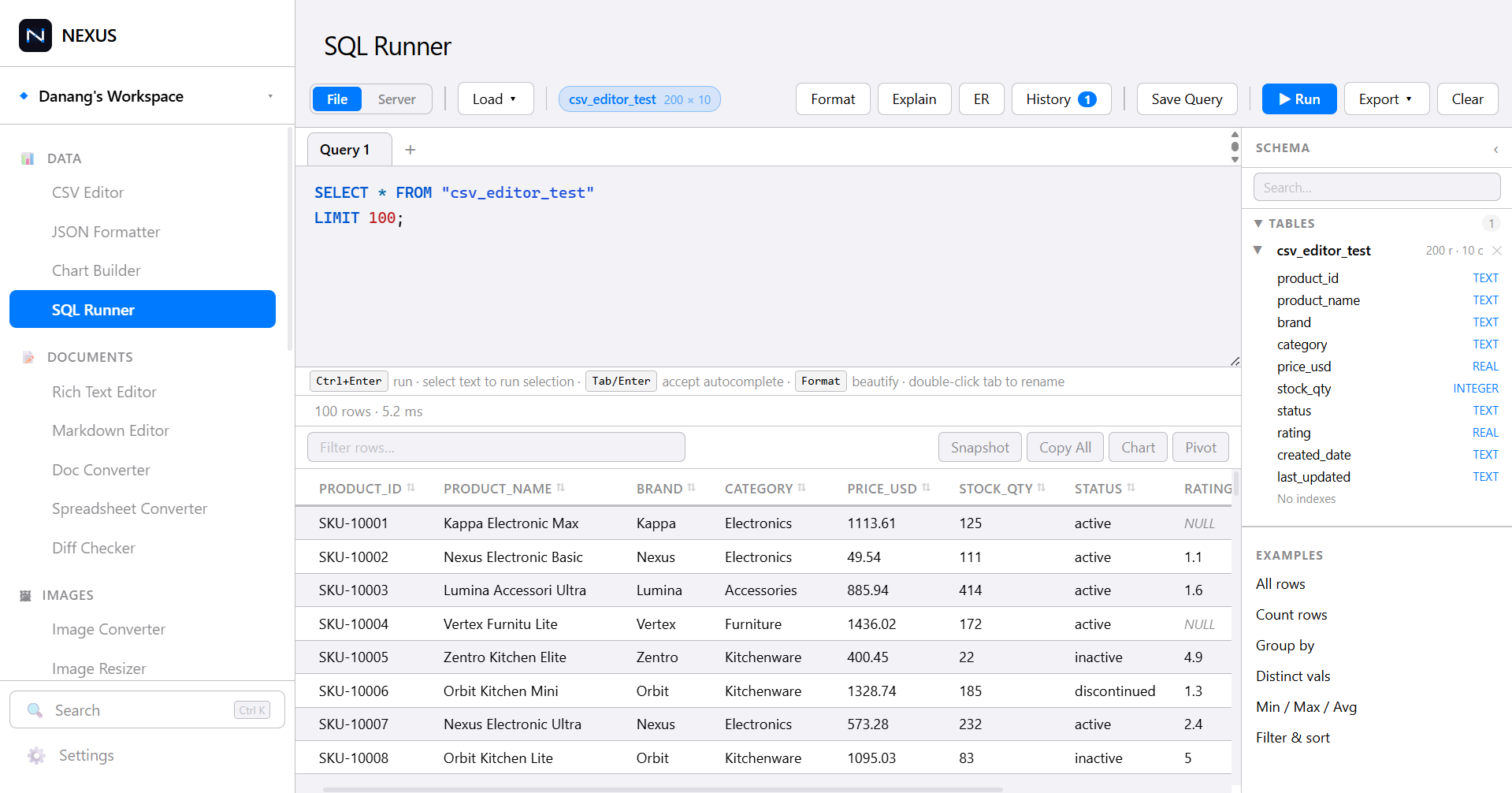Sort by CATEGORY column arrows
This screenshot has width=1512, height=793.
(x=801, y=488)
